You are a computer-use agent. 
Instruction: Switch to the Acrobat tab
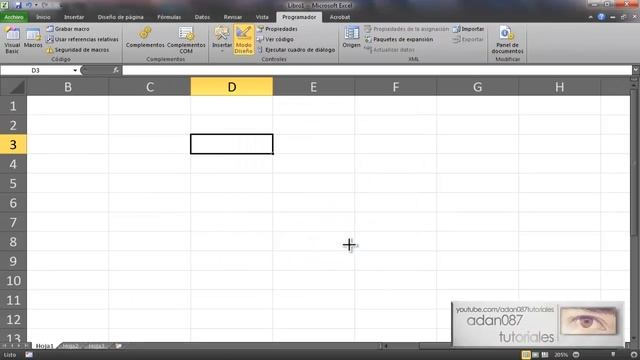tap(340, 17)
